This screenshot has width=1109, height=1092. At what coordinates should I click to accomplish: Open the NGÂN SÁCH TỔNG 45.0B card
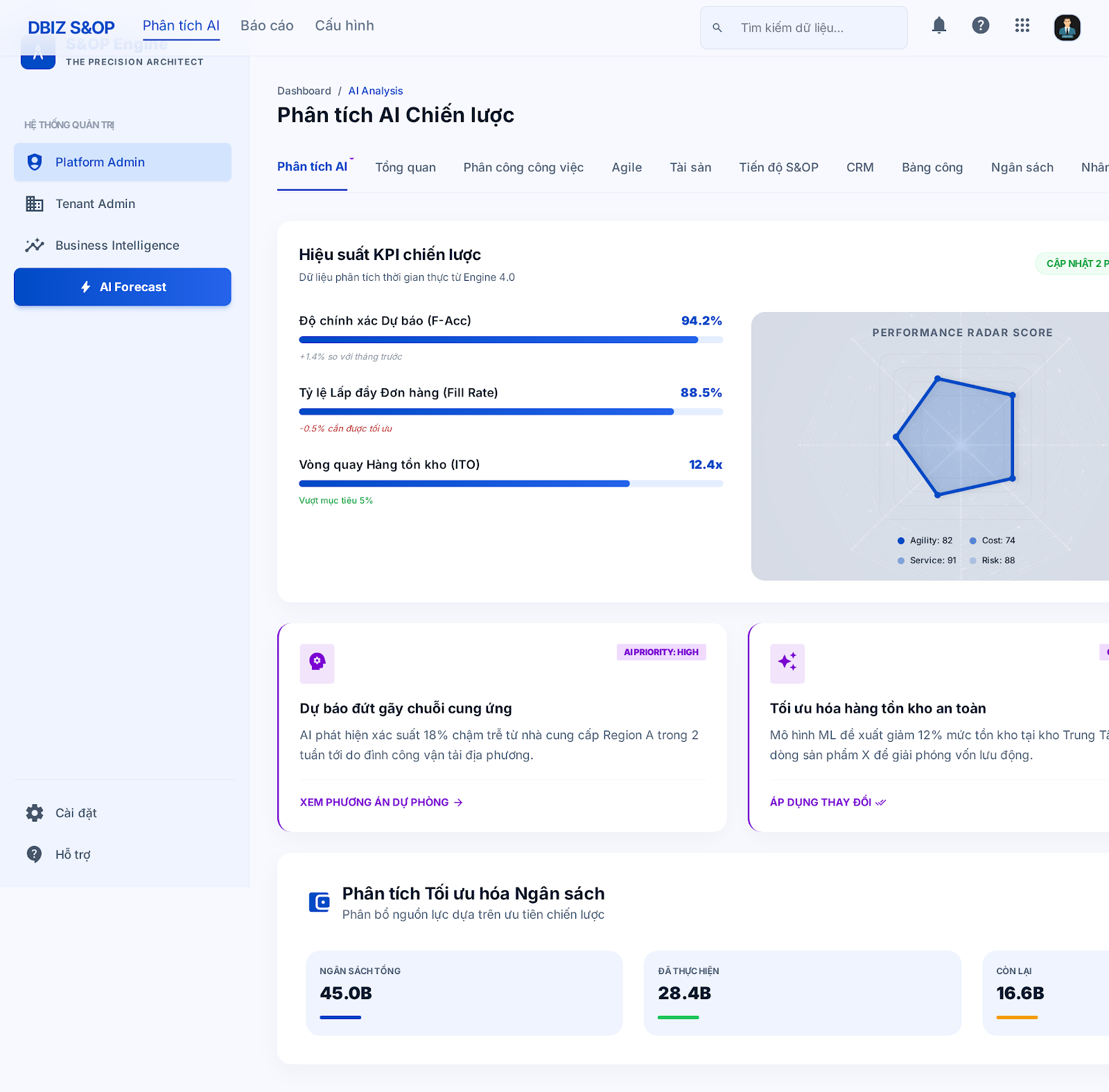(464, 994)
